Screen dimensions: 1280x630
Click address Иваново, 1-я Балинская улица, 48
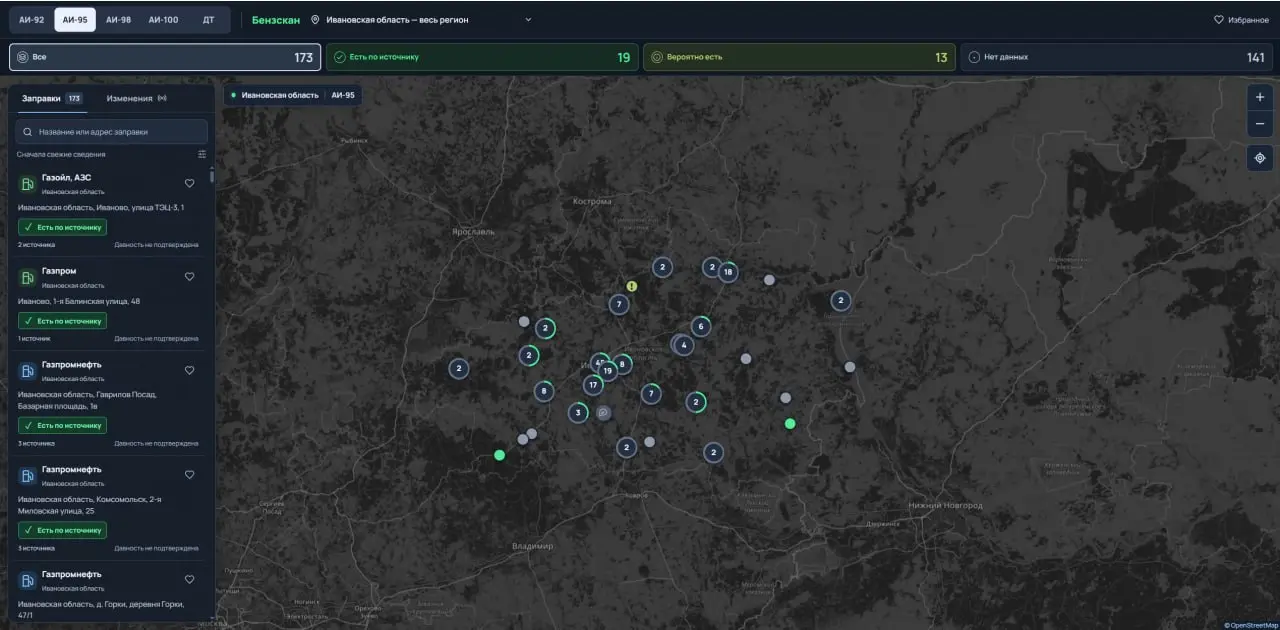tap(79, 301)
